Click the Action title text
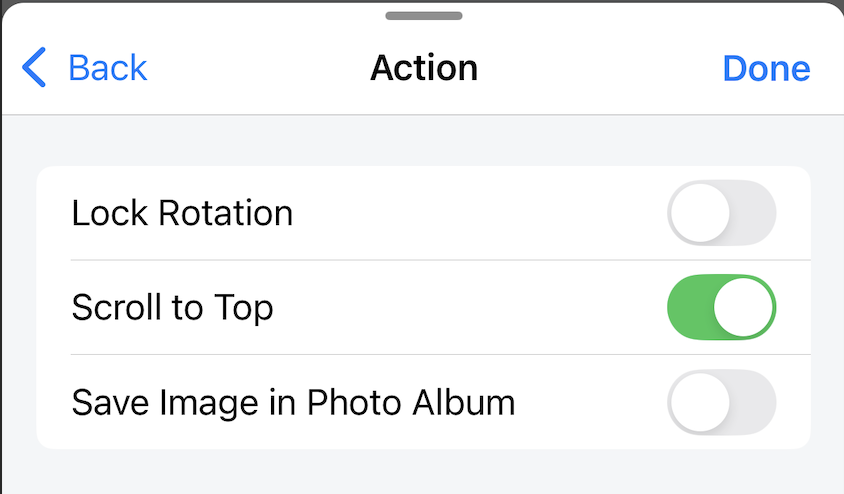The width and height of the screenshot is (844, 494). click(424, 68)
